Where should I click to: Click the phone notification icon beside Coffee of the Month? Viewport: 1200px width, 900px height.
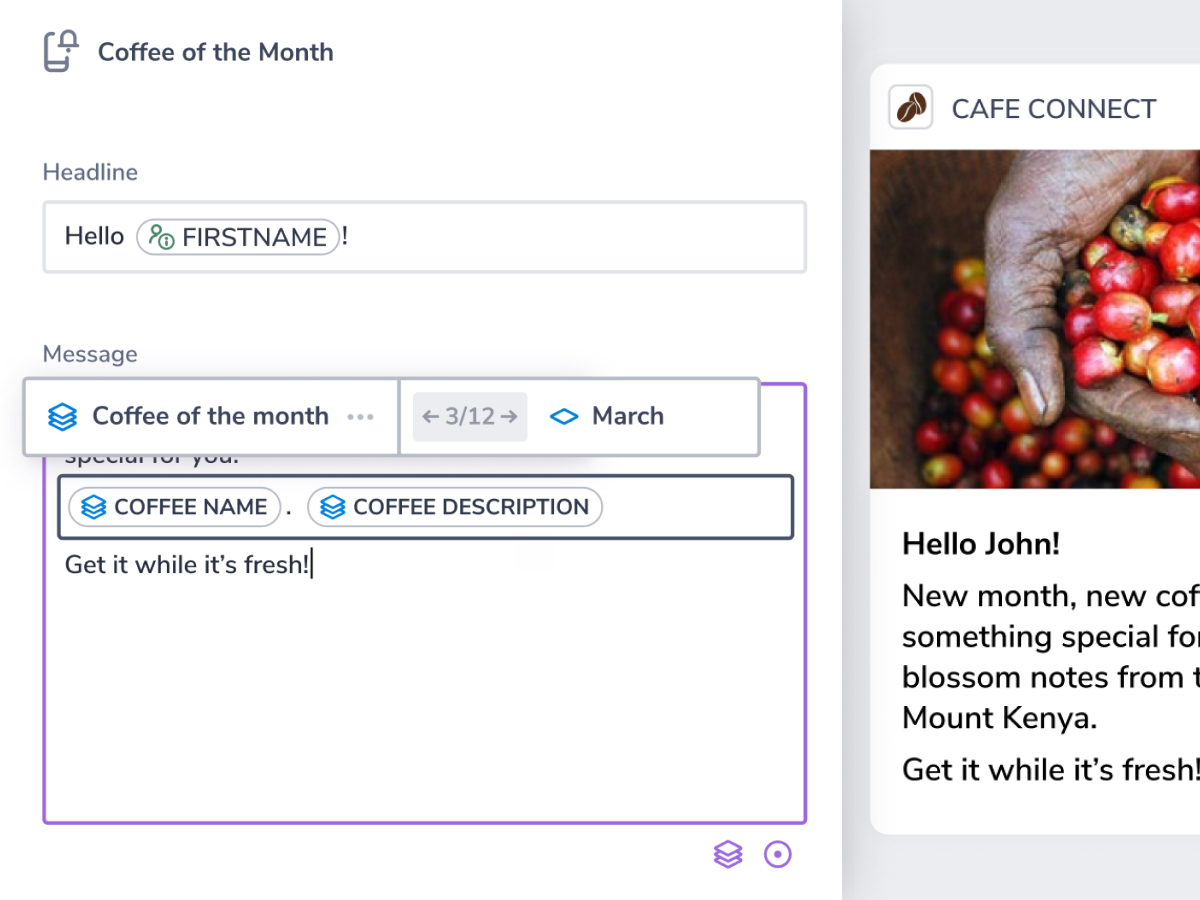tap(61, 51)
